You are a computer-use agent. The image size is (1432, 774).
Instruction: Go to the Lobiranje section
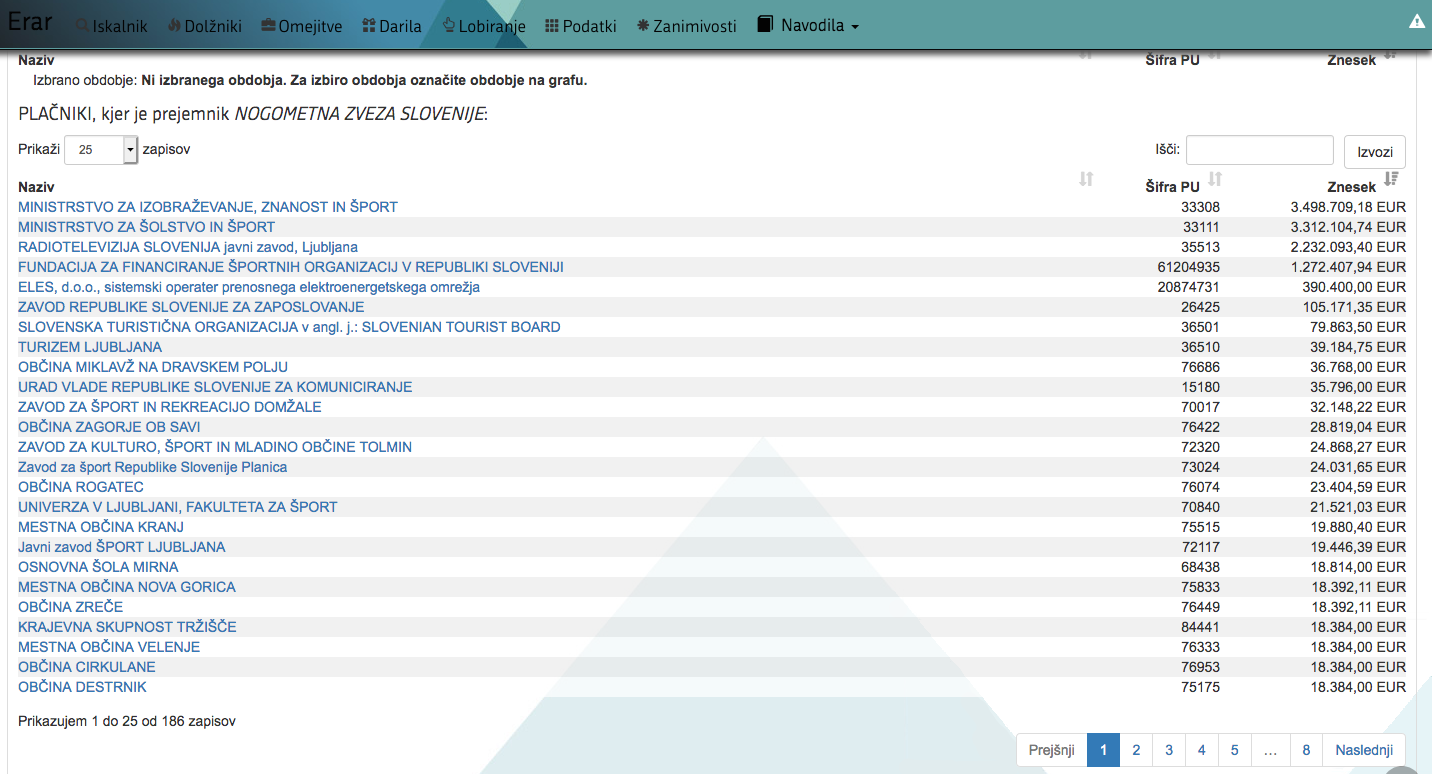484,26
